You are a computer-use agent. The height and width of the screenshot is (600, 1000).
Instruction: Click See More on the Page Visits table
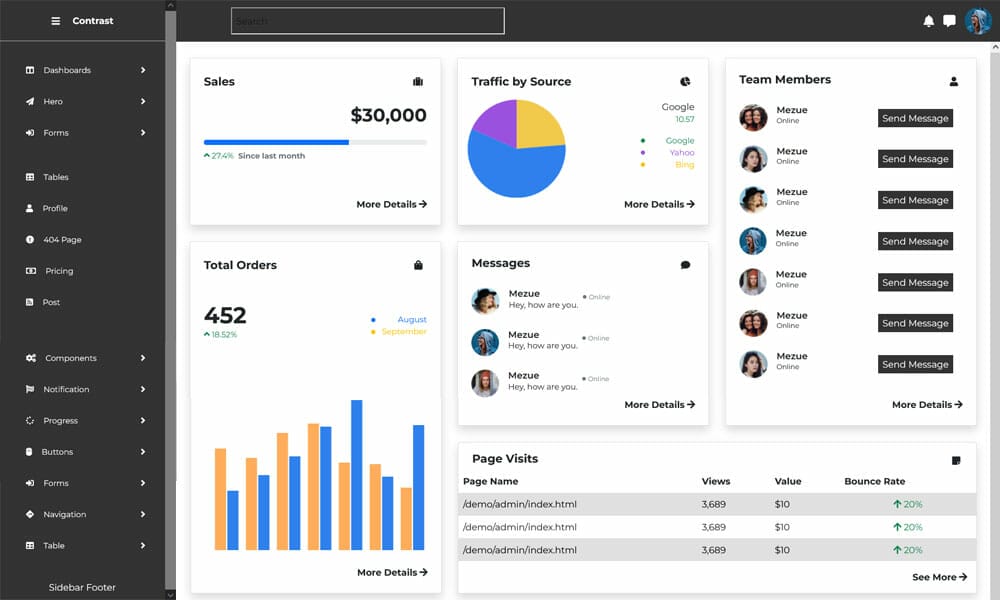coord(938,577)
